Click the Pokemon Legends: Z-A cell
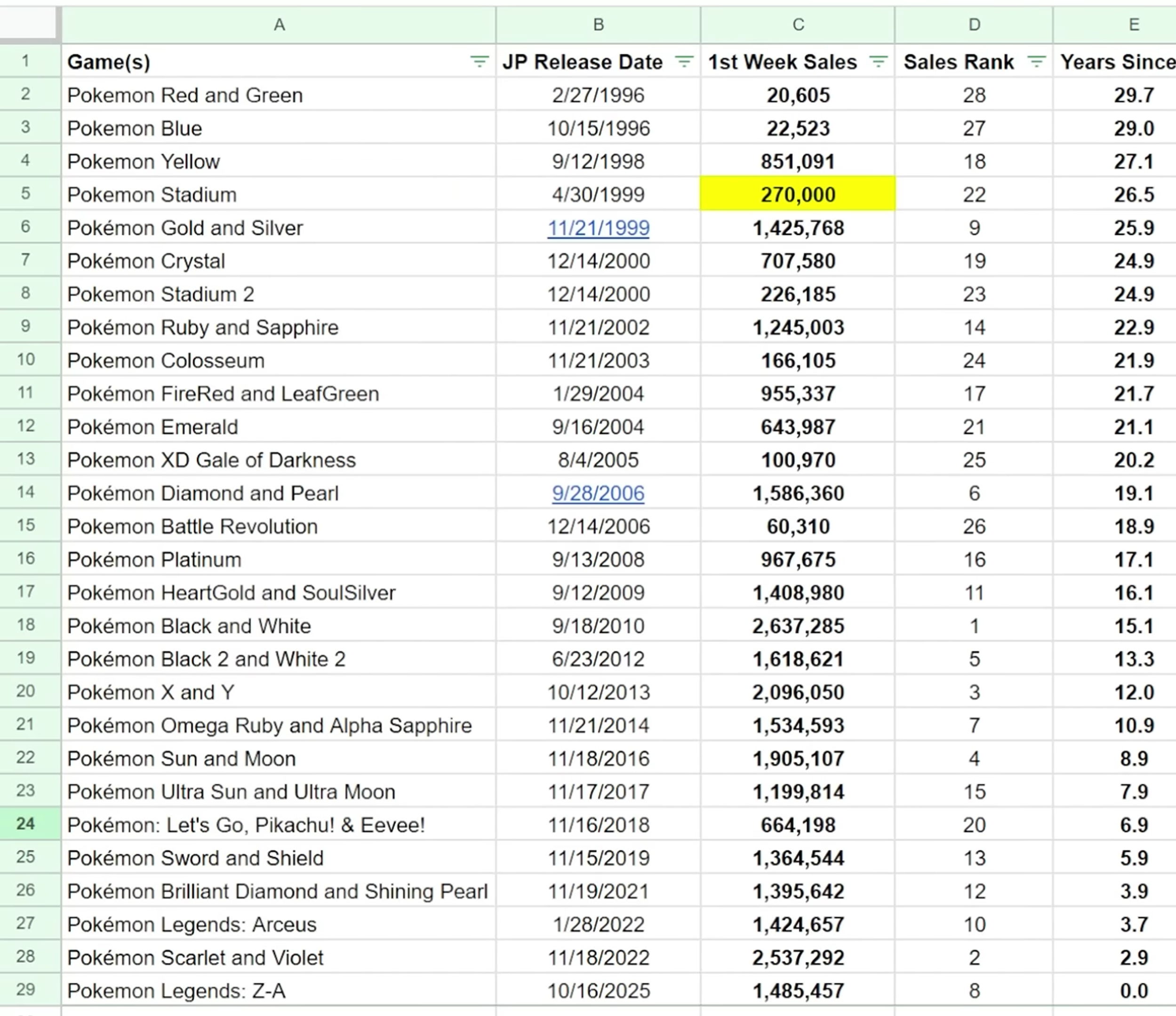 176,991
